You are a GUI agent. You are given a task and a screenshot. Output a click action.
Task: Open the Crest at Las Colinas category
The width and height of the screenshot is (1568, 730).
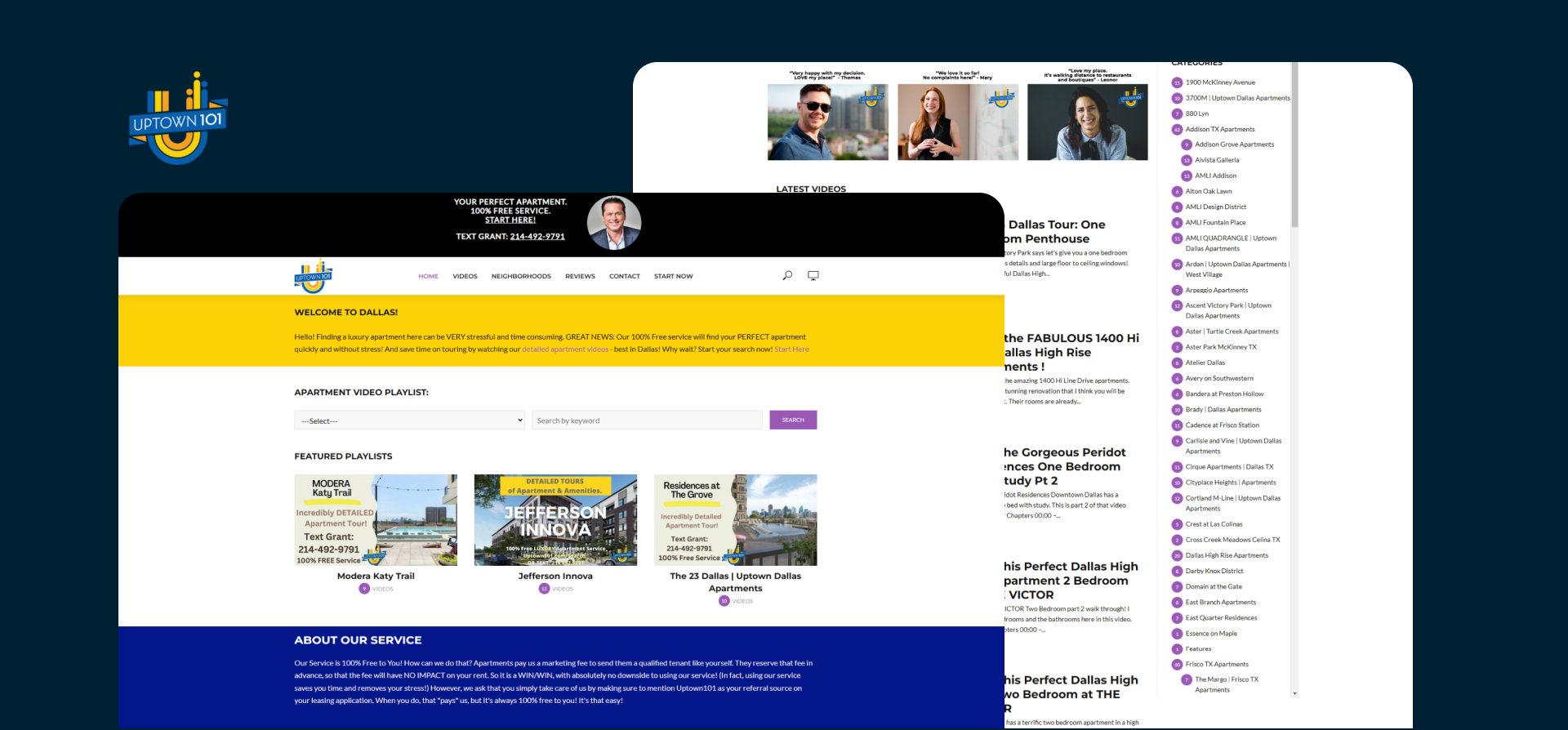(1214, 524)
